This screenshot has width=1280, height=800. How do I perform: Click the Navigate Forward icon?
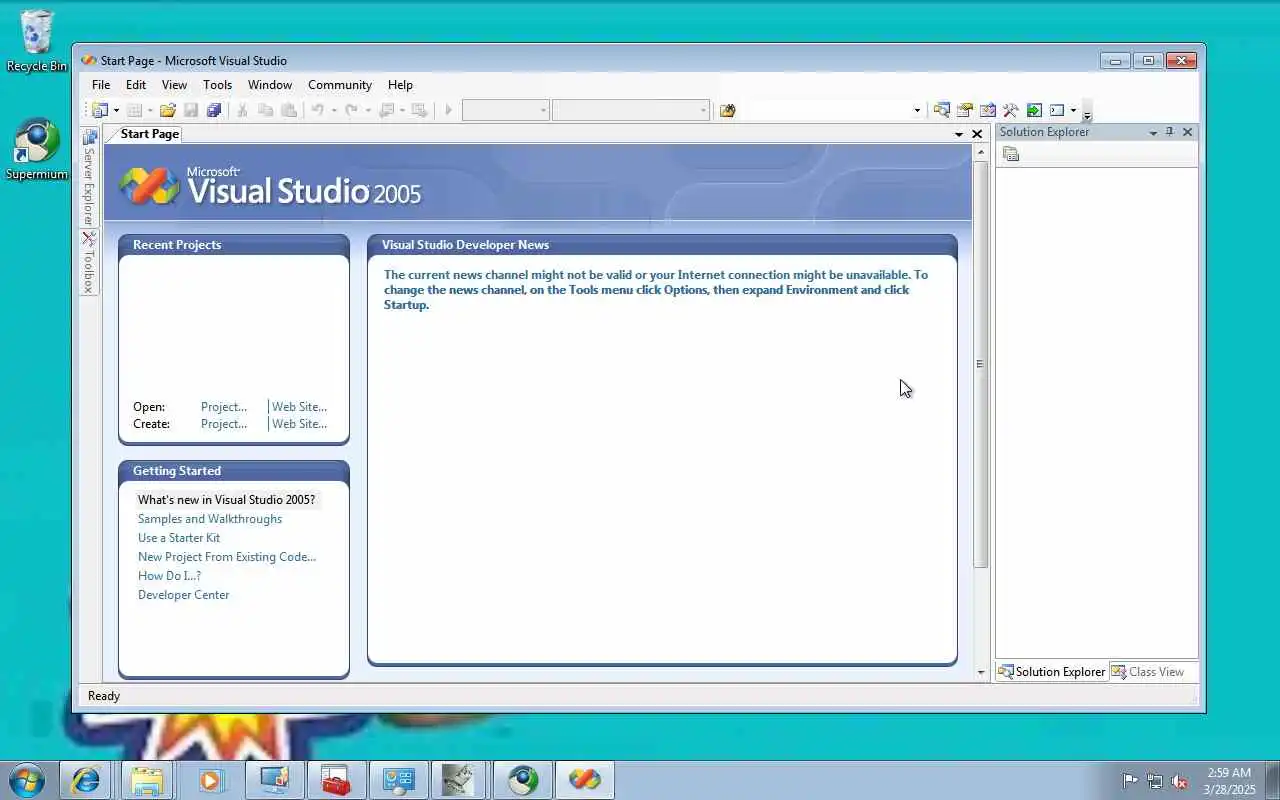click(420, 110)
